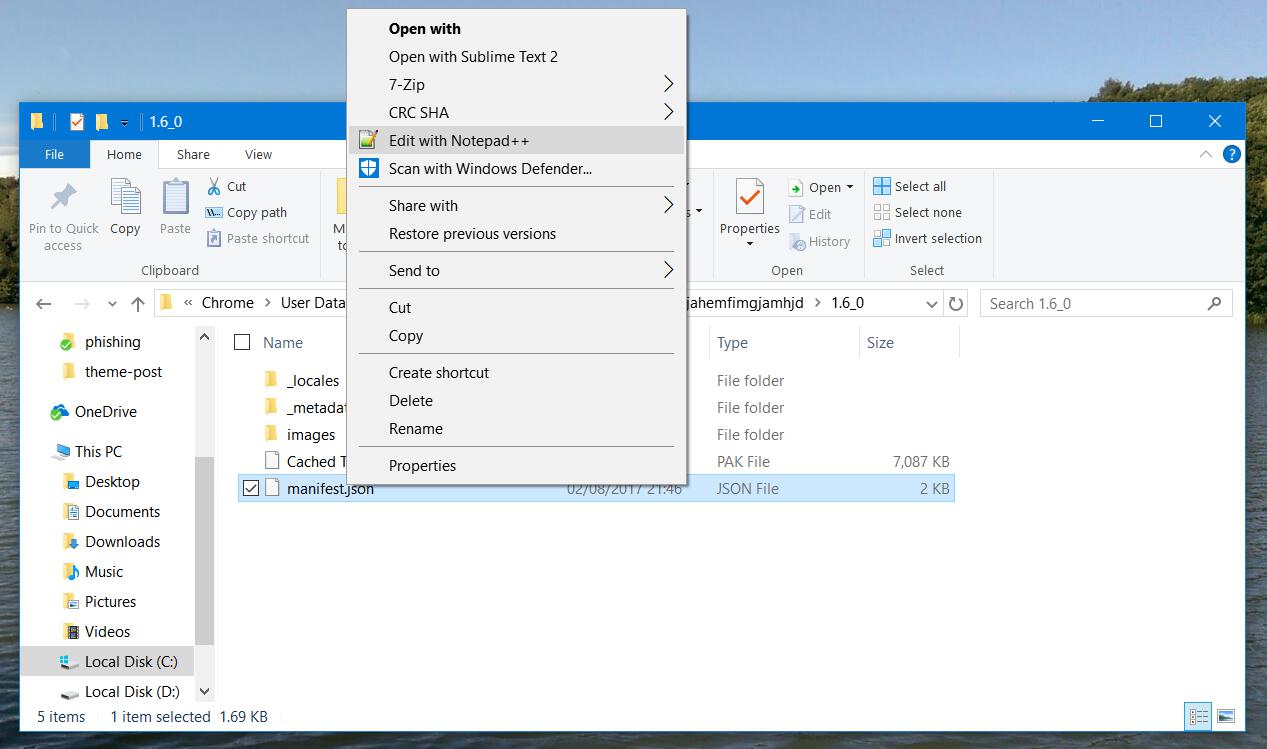Click the Cut scissors icon in ribbon
Image resolution: width=1267 pixels, height=749 pixels.
[x=214, y=186]
